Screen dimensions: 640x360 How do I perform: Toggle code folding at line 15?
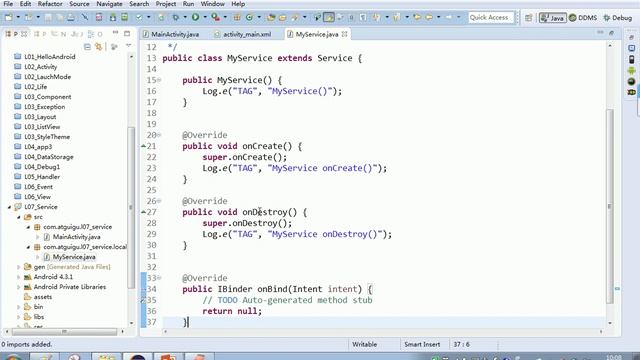pos(159,80)
